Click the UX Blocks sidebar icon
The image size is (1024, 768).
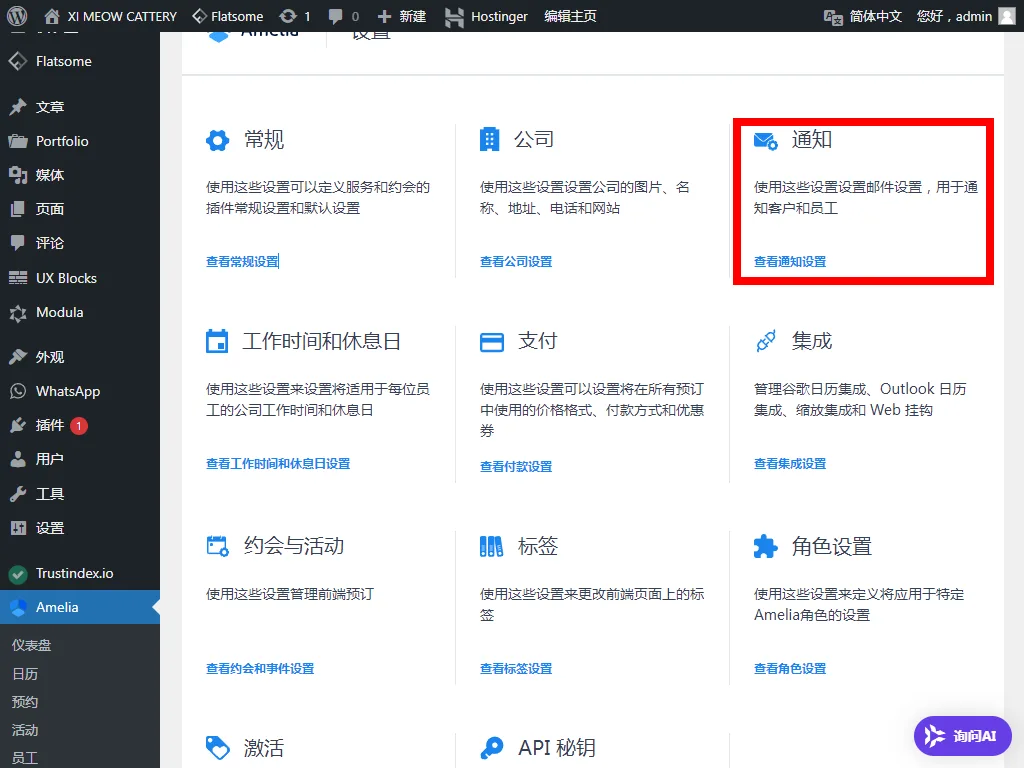(x=18, y=278)
